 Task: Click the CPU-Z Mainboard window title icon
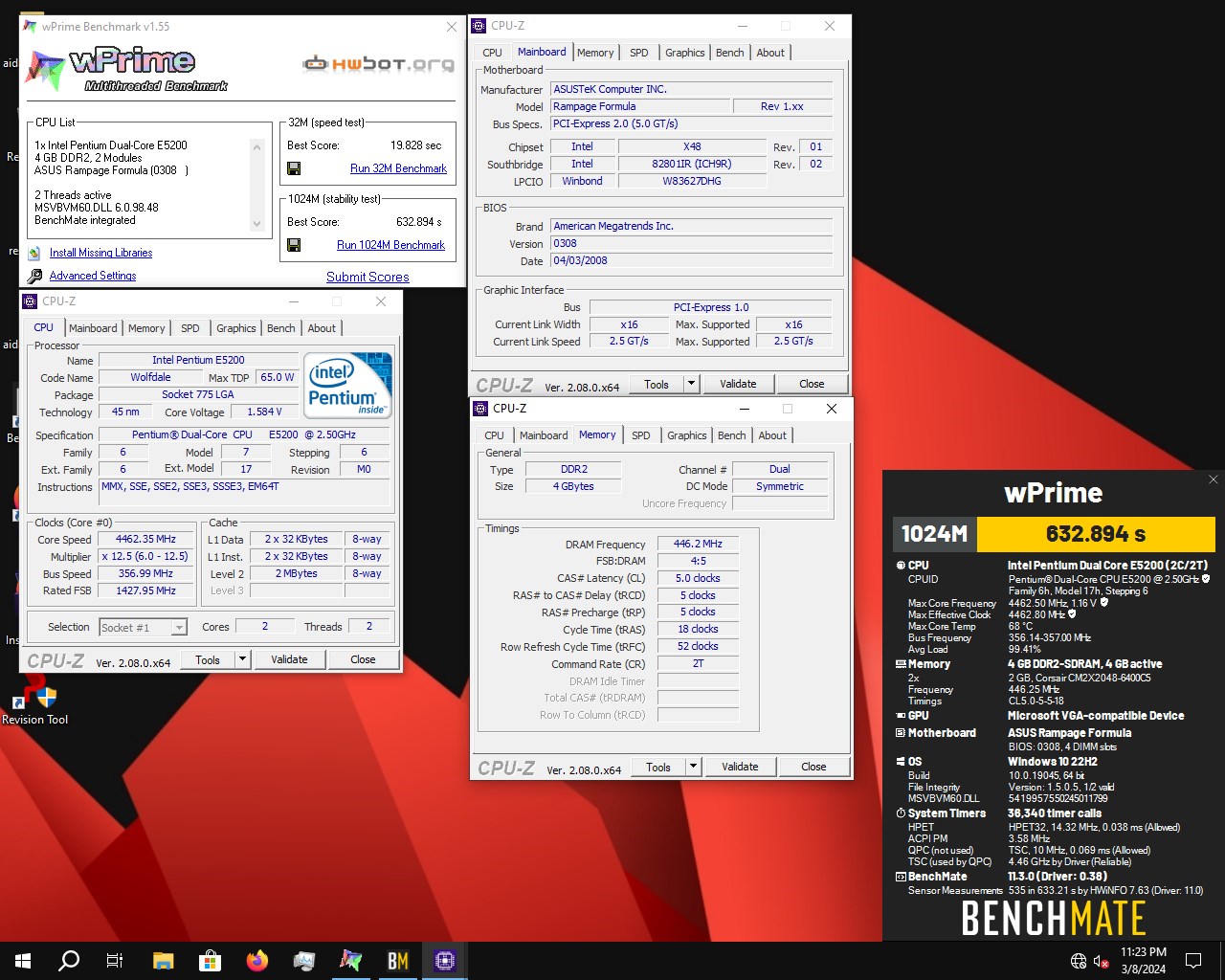point(479,26)
